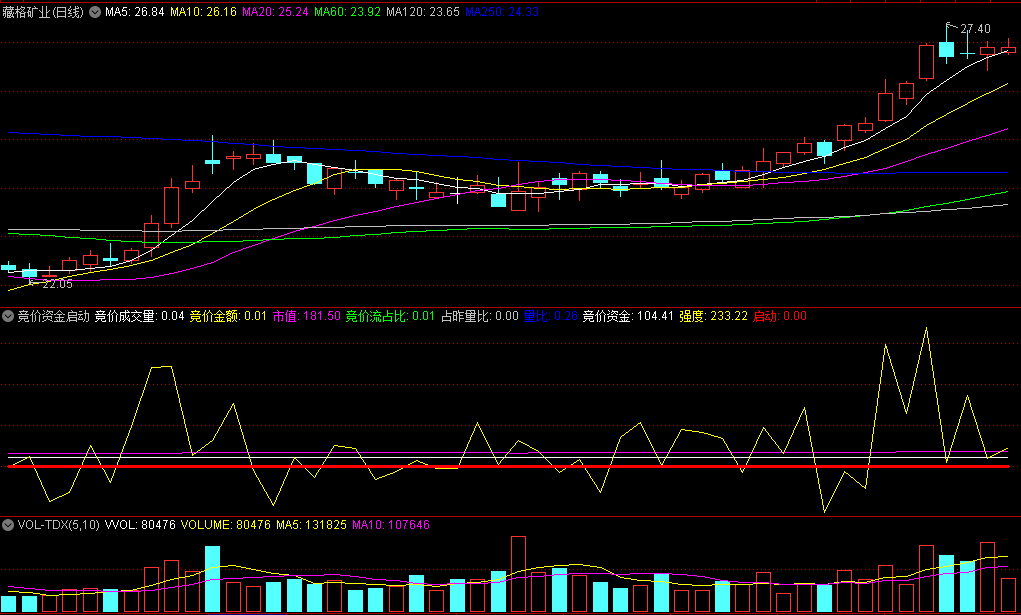This screenshot has width=1021, height=615.
Task: Select 启动: 0.00 value
Action: point(779,317)
